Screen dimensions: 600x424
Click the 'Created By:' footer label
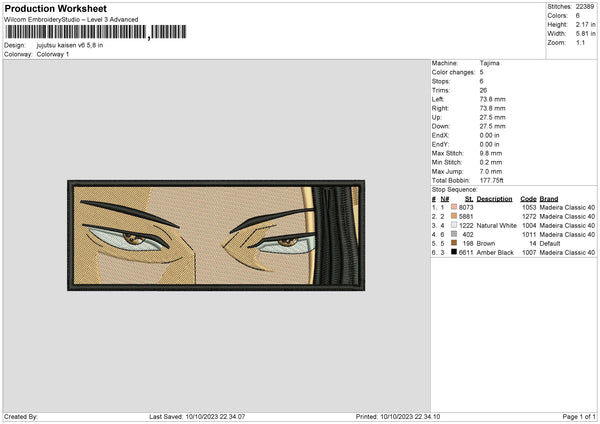[21, 416]
